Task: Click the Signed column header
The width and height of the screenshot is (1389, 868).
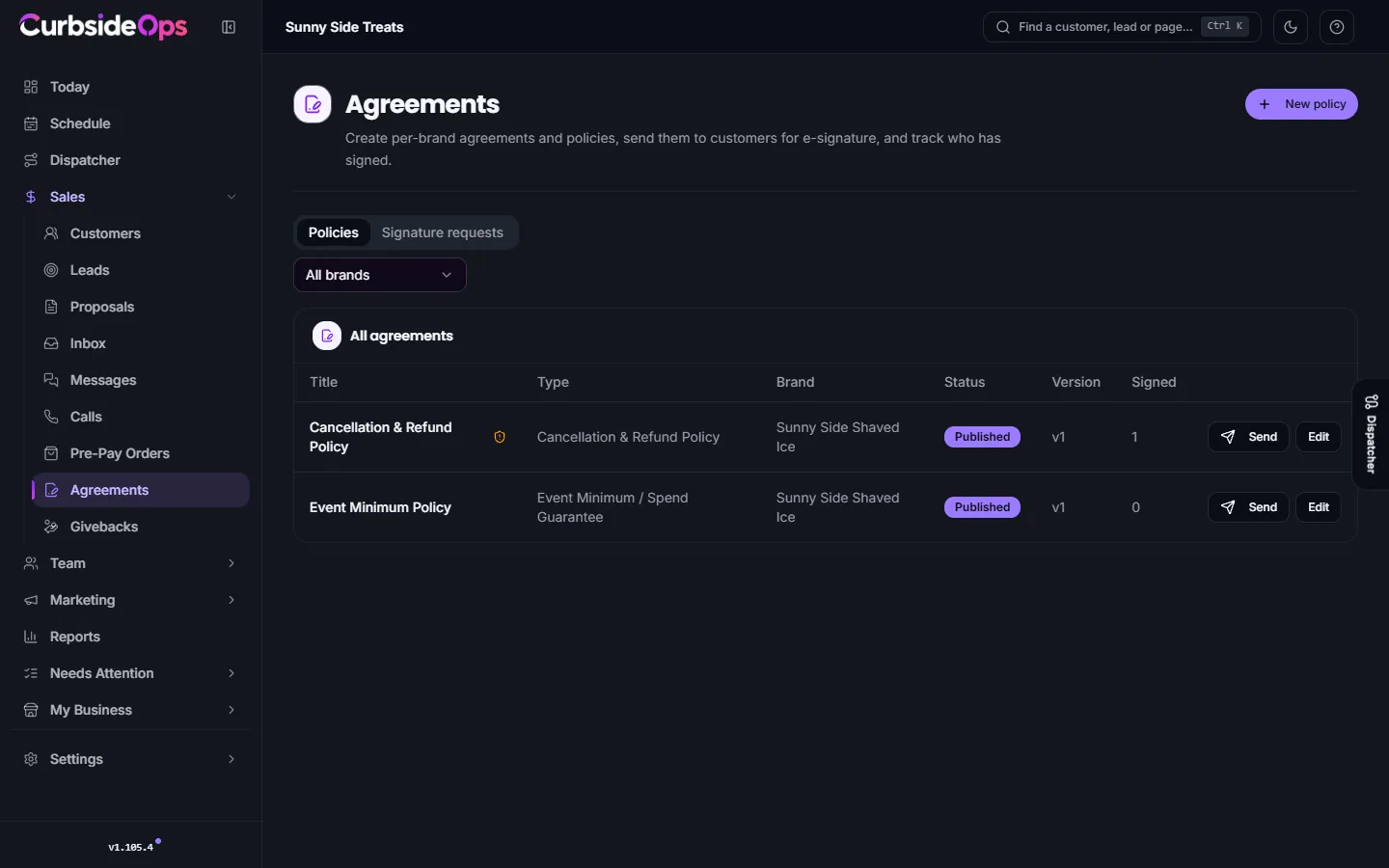Action: coord(1154,382)
